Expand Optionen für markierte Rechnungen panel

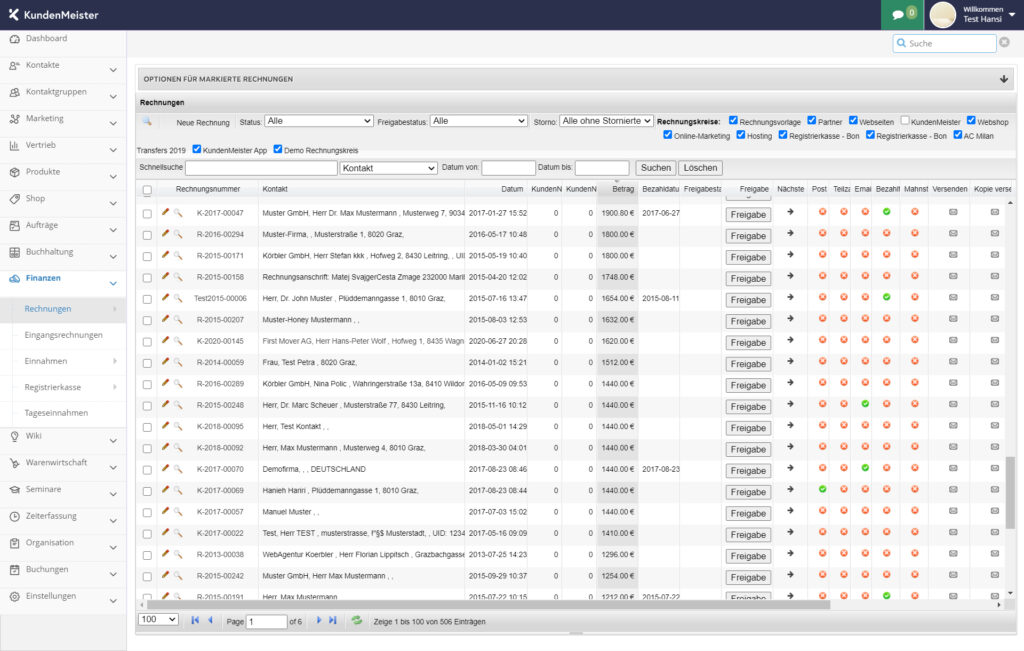(x=1003, y=79)
